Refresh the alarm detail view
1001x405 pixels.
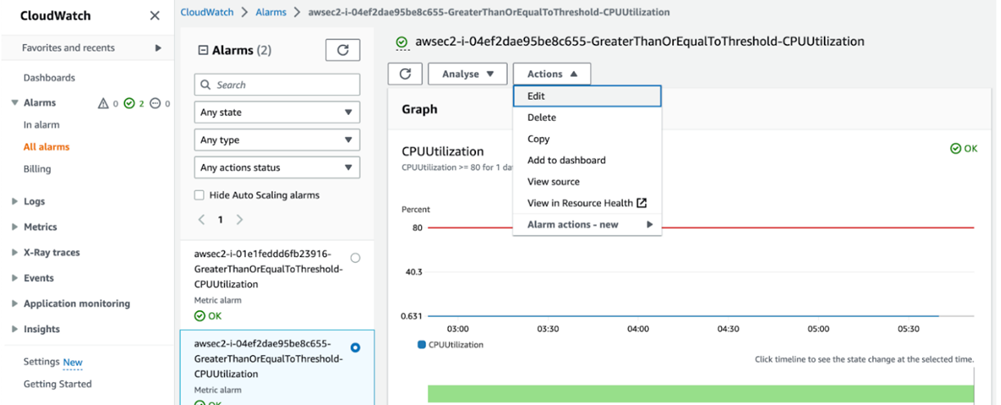(405, 74)
